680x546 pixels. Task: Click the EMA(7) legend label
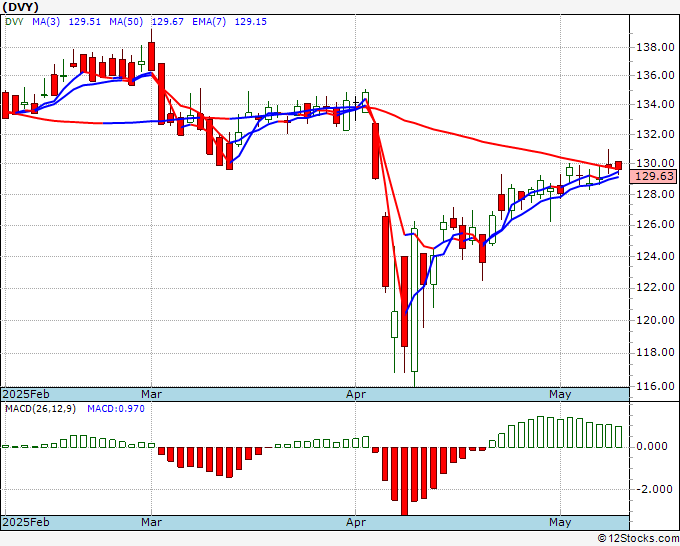[209, 22]
